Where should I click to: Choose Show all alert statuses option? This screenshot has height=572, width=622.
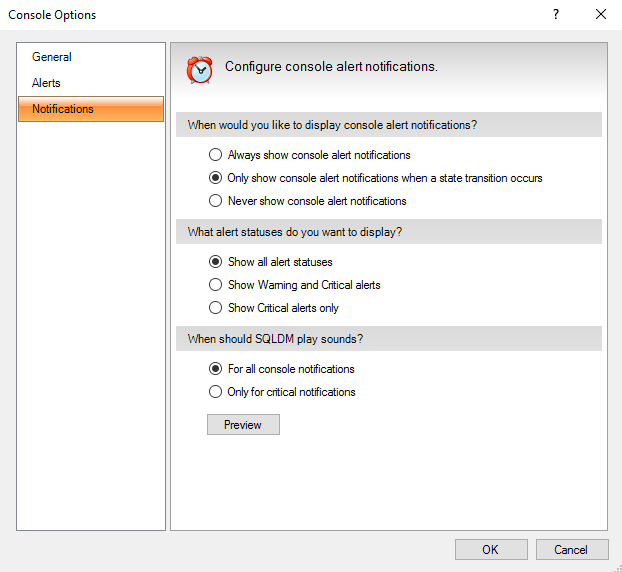click(215, 262)
